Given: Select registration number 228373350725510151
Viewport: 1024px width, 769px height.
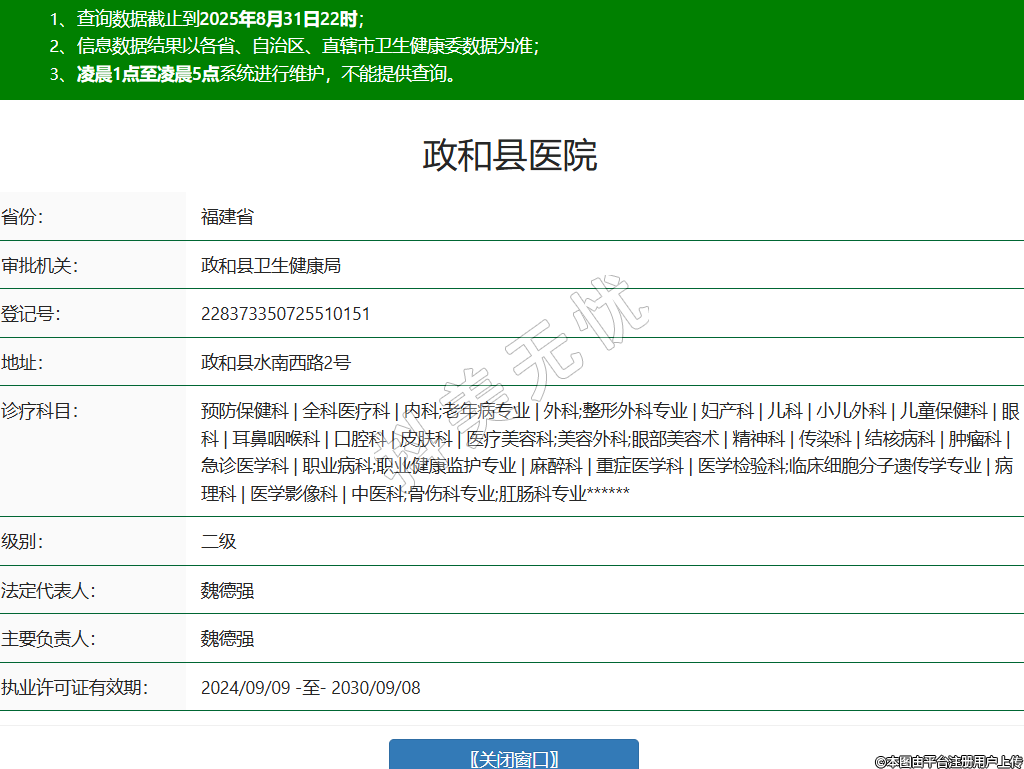Looking at the screenshot, I should click(x=285, y=314).
